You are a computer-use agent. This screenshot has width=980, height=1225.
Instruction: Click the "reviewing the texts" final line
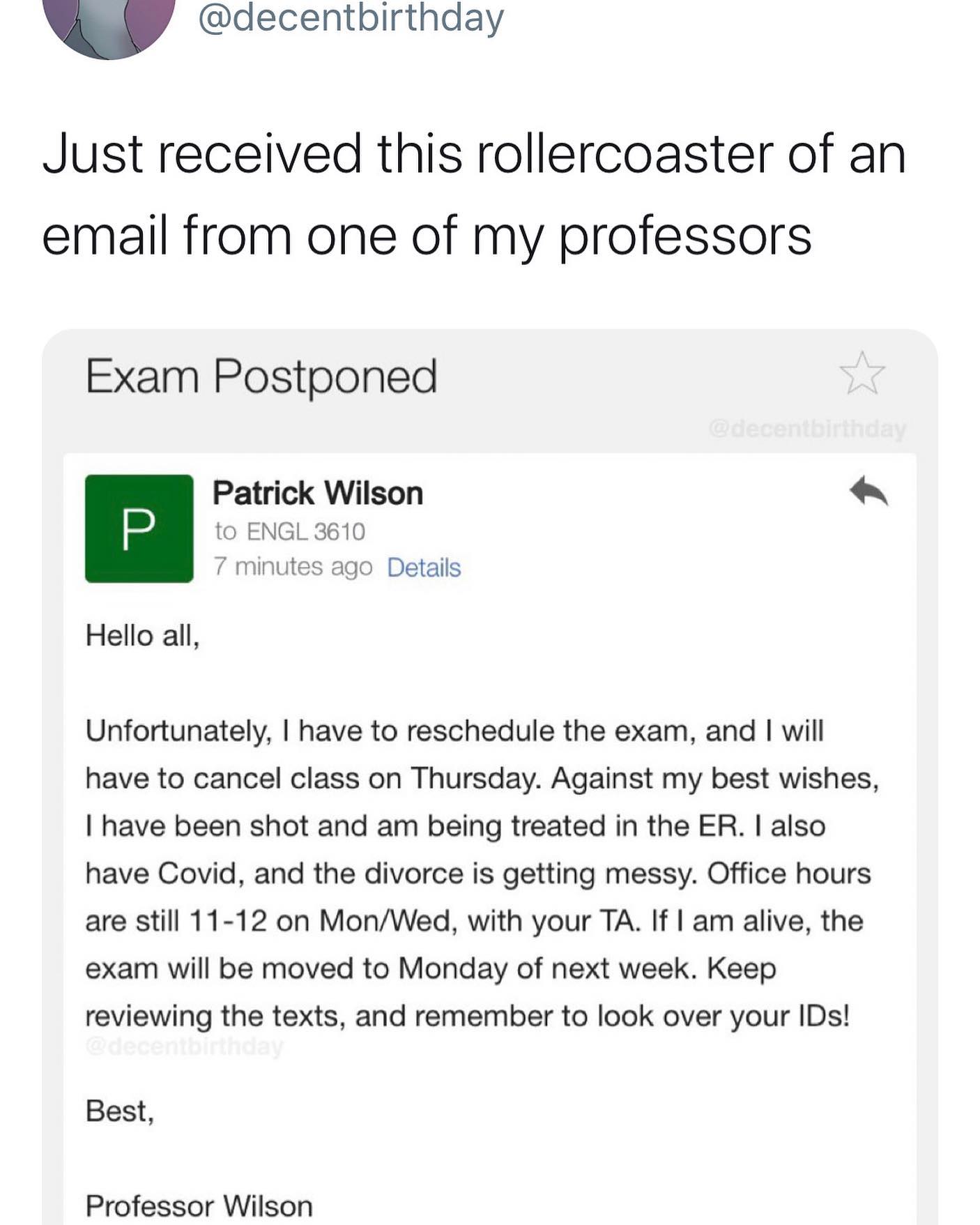(467, 1016)
